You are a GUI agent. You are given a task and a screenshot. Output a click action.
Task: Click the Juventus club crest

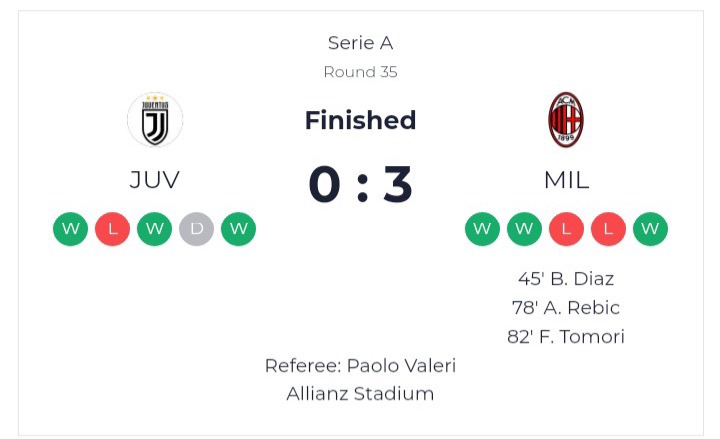pos(155,120)
